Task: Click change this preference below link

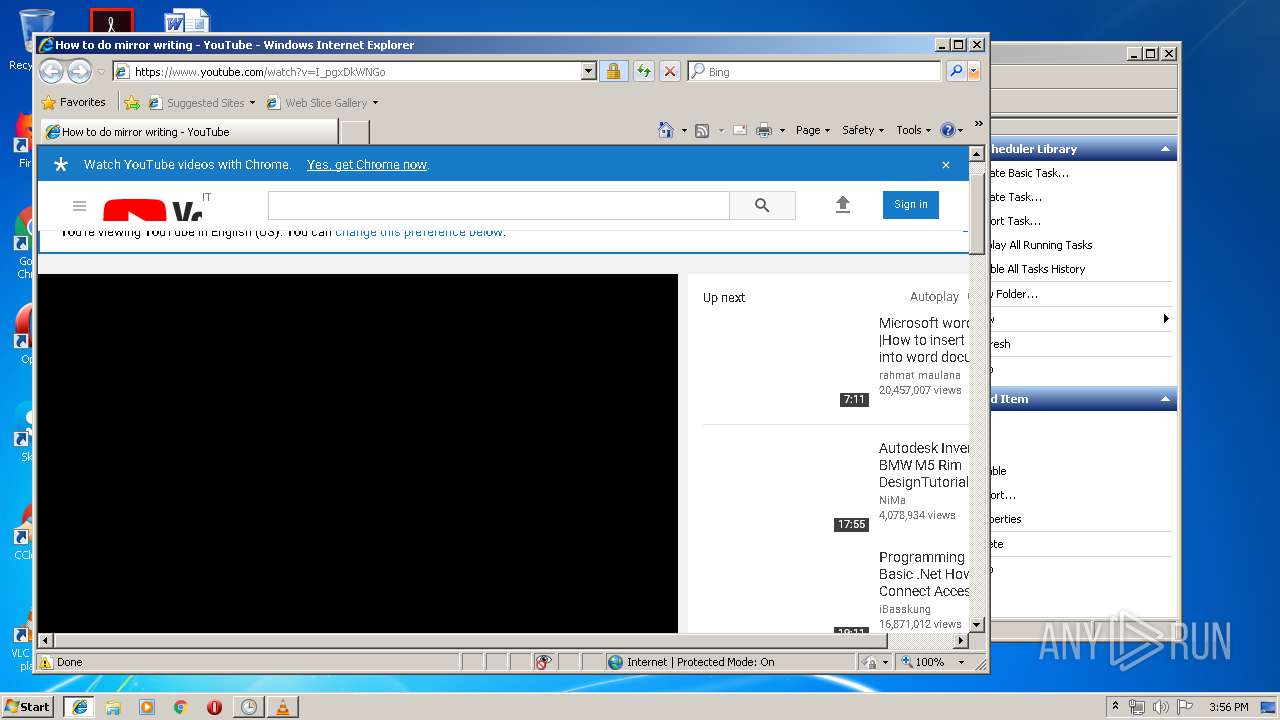Action: (420, 231)
